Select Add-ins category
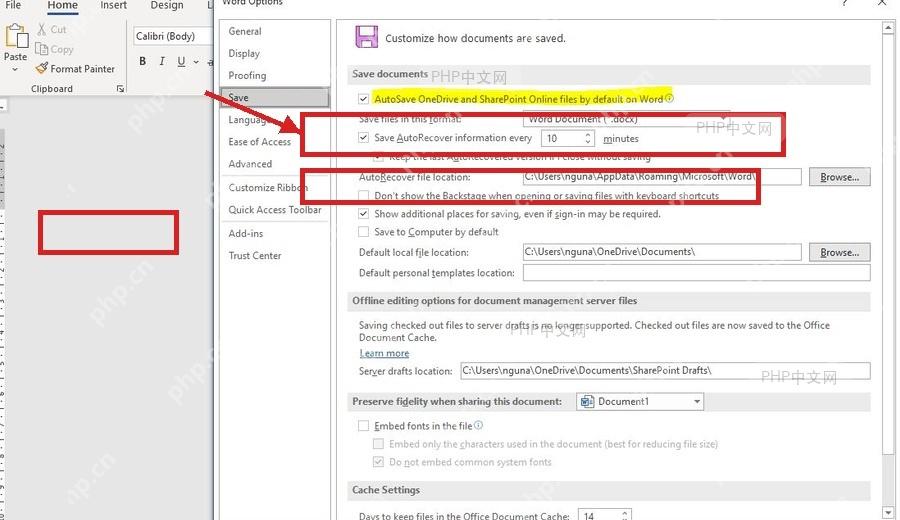900x520 pixels. [274, 234]
